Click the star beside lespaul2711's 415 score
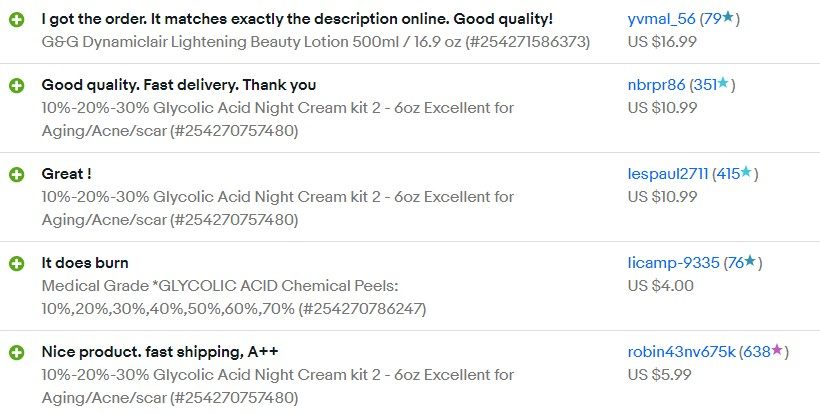The height and width of the screenshot is (414, 820). point(747,173)
